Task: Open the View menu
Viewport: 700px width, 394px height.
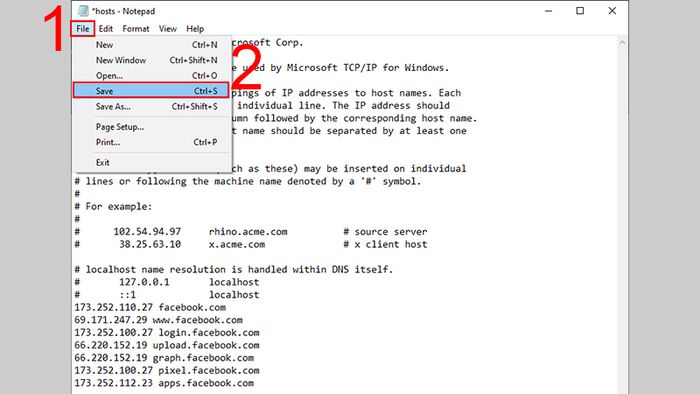Action: (167, 29)
